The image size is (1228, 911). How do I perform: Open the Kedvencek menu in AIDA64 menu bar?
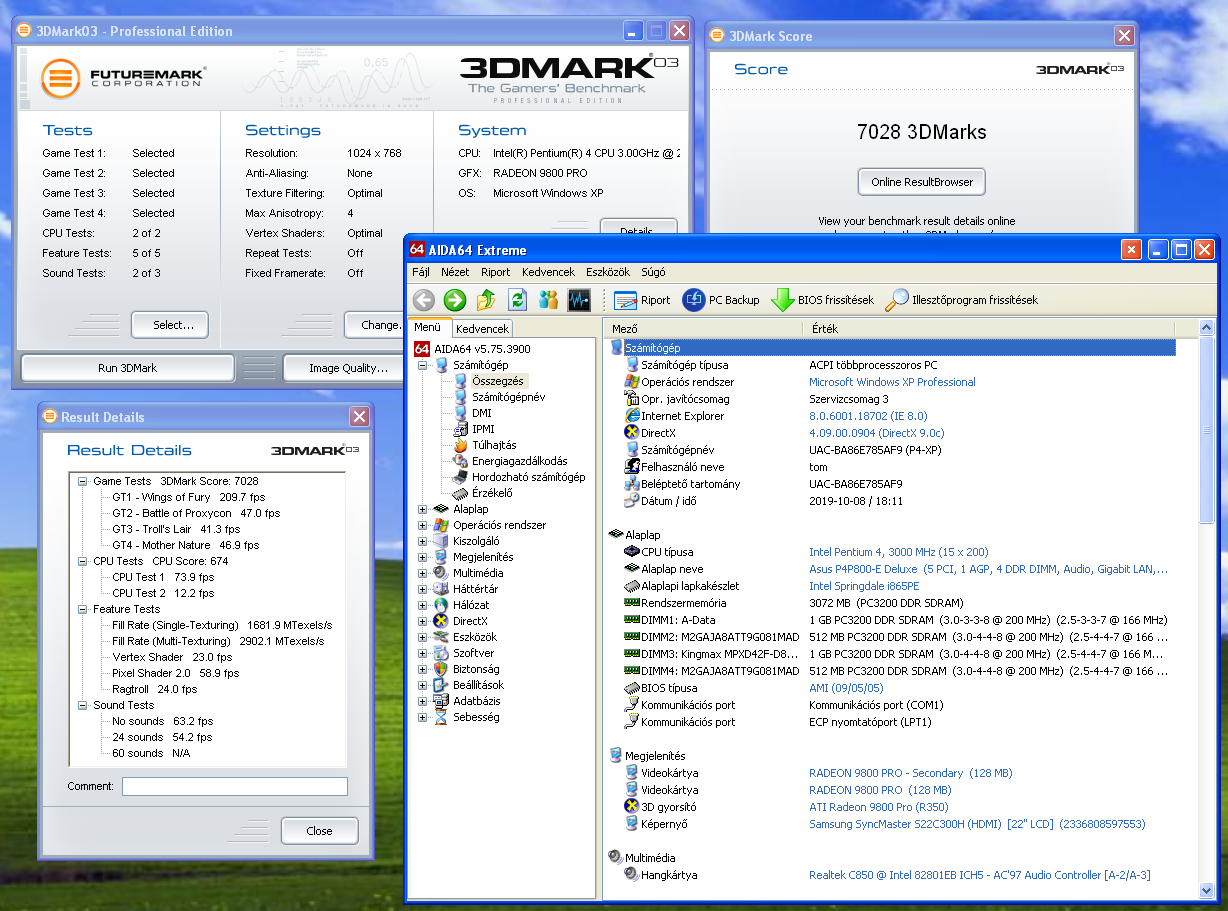pos(548,271)
